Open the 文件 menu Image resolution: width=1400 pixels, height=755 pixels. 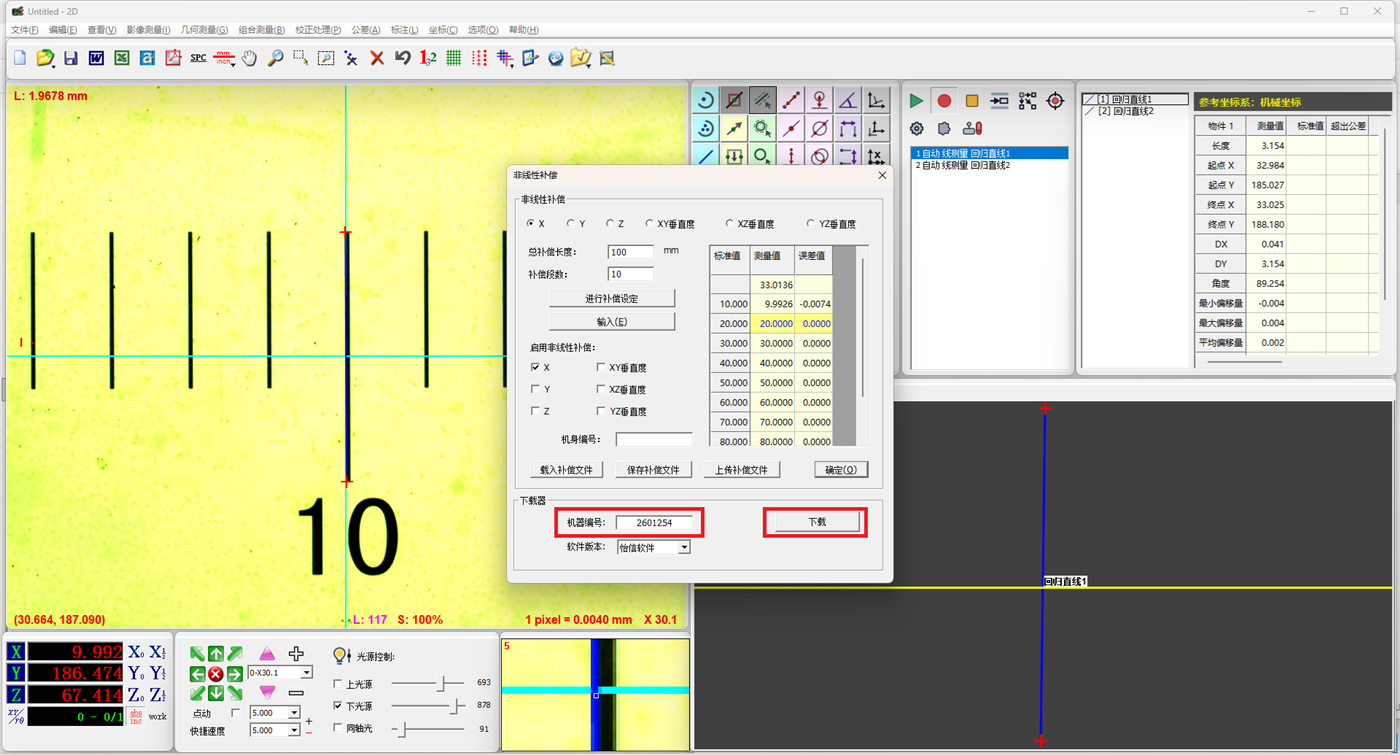coord(24,30)
